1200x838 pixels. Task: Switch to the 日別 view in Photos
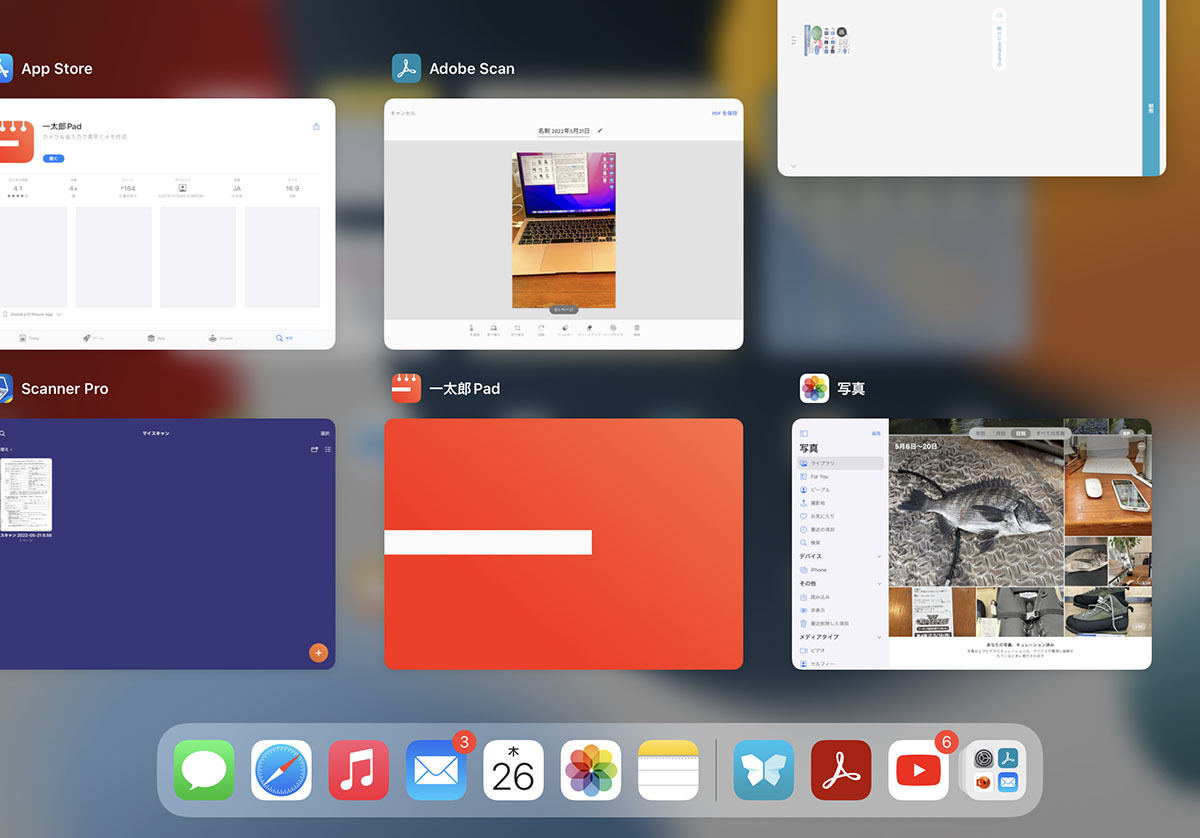[1020, 433]
